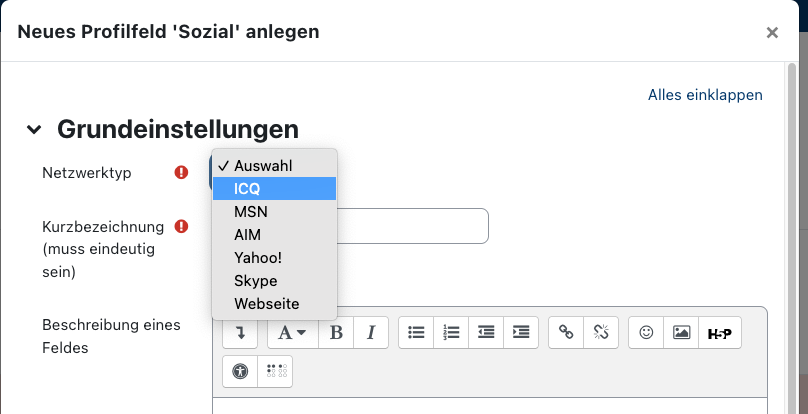Insert a hyperlink via the link icon
Viewport: 808px width, 414px height.
tap(566, 333)
